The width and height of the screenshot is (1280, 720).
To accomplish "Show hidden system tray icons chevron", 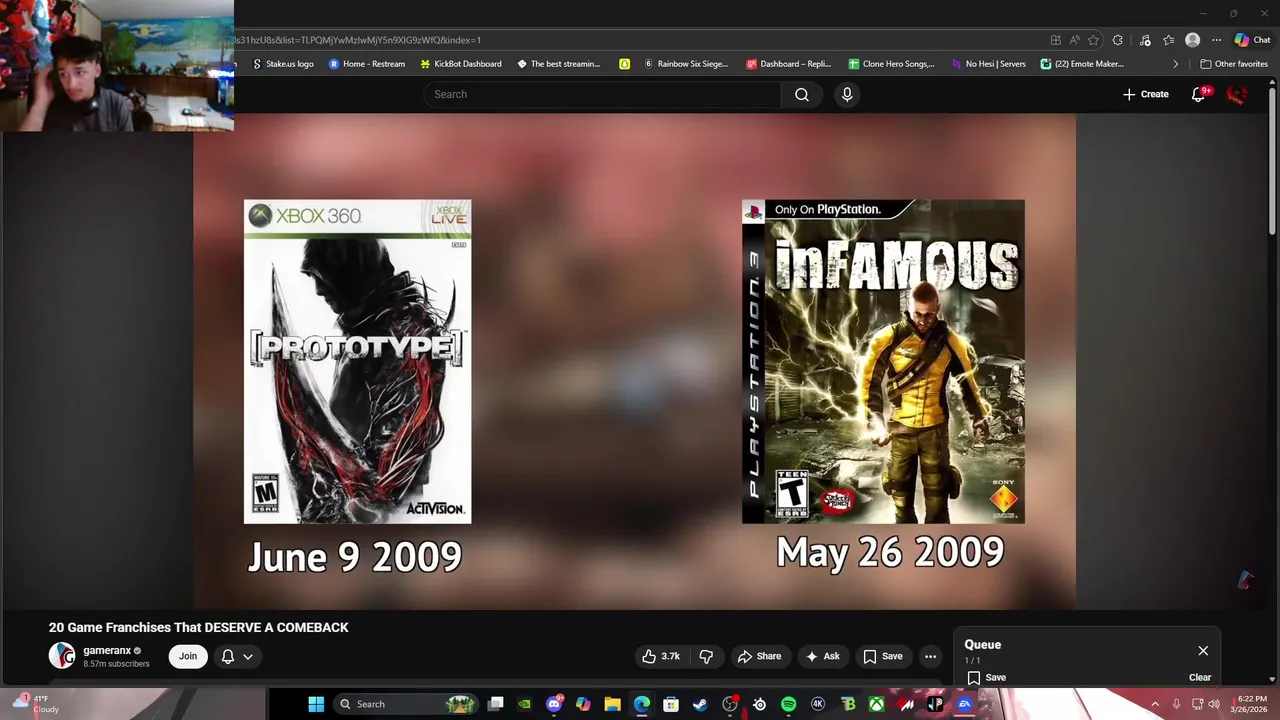I will point(1154,704).
